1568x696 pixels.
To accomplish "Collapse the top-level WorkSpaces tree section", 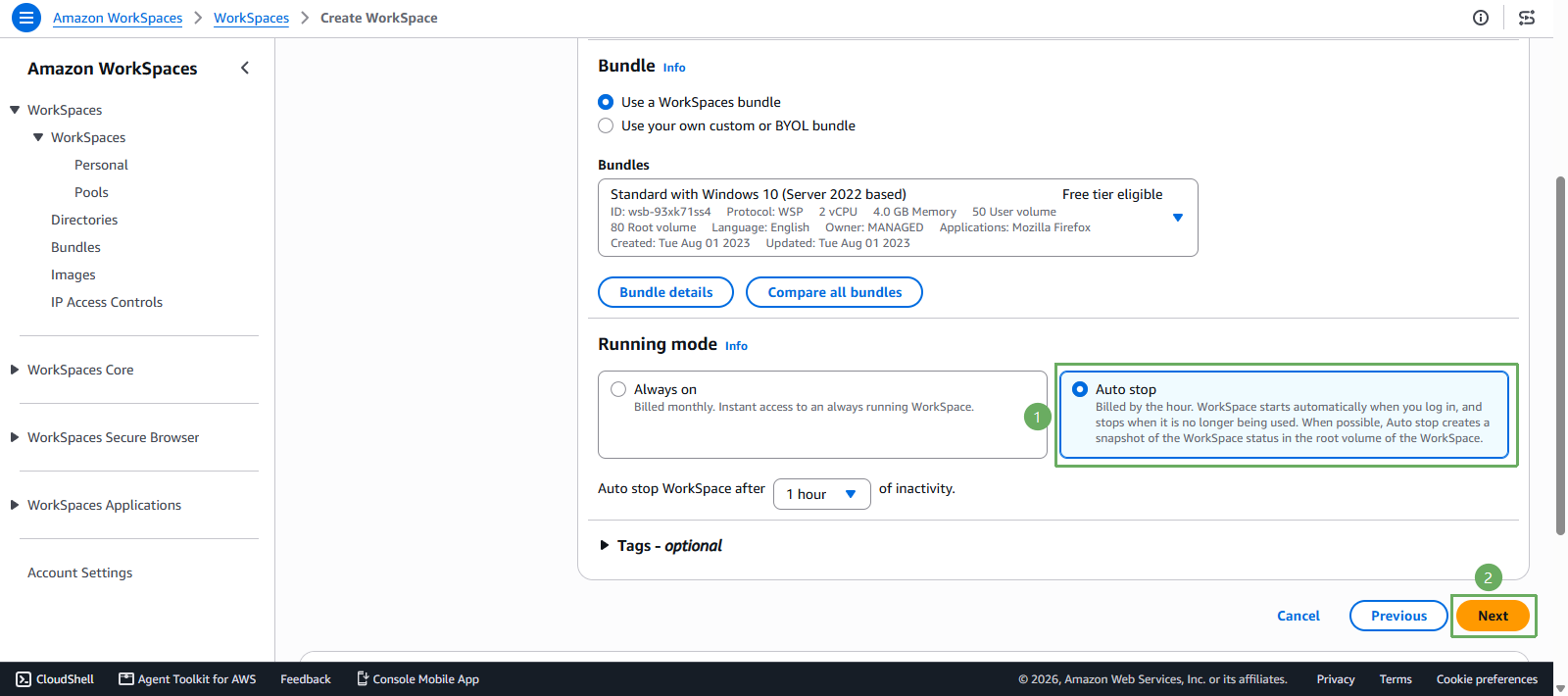I will (x=15, y=110).
